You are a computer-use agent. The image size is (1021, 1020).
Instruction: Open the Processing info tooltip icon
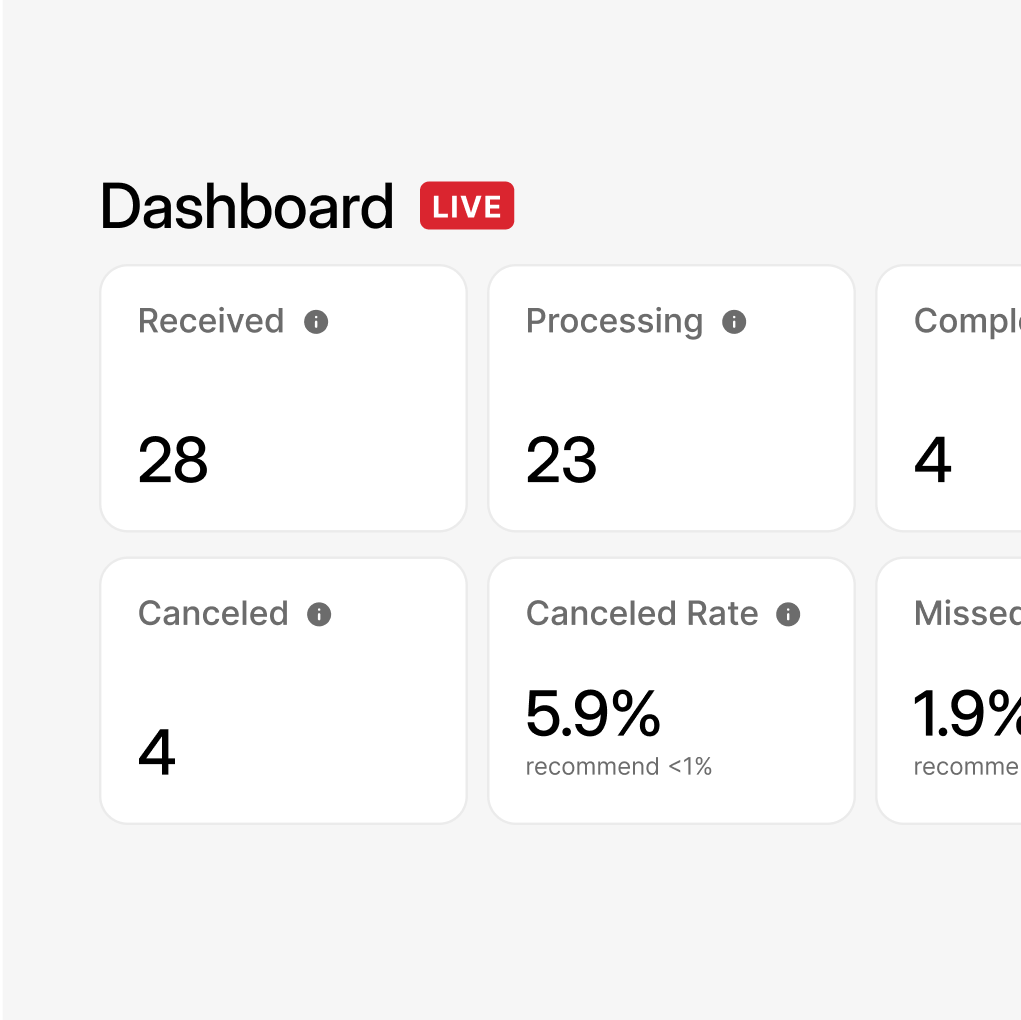(x=734, y=322)
